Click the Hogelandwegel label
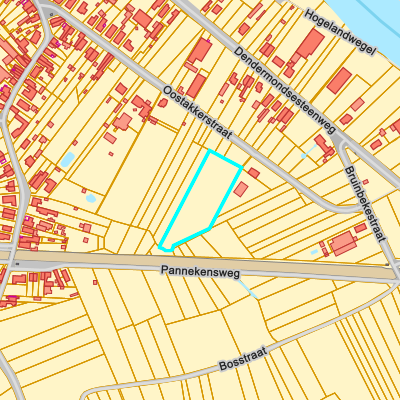Screen dimensions: 400x400 pyautogui.click(x=341, y=32)
